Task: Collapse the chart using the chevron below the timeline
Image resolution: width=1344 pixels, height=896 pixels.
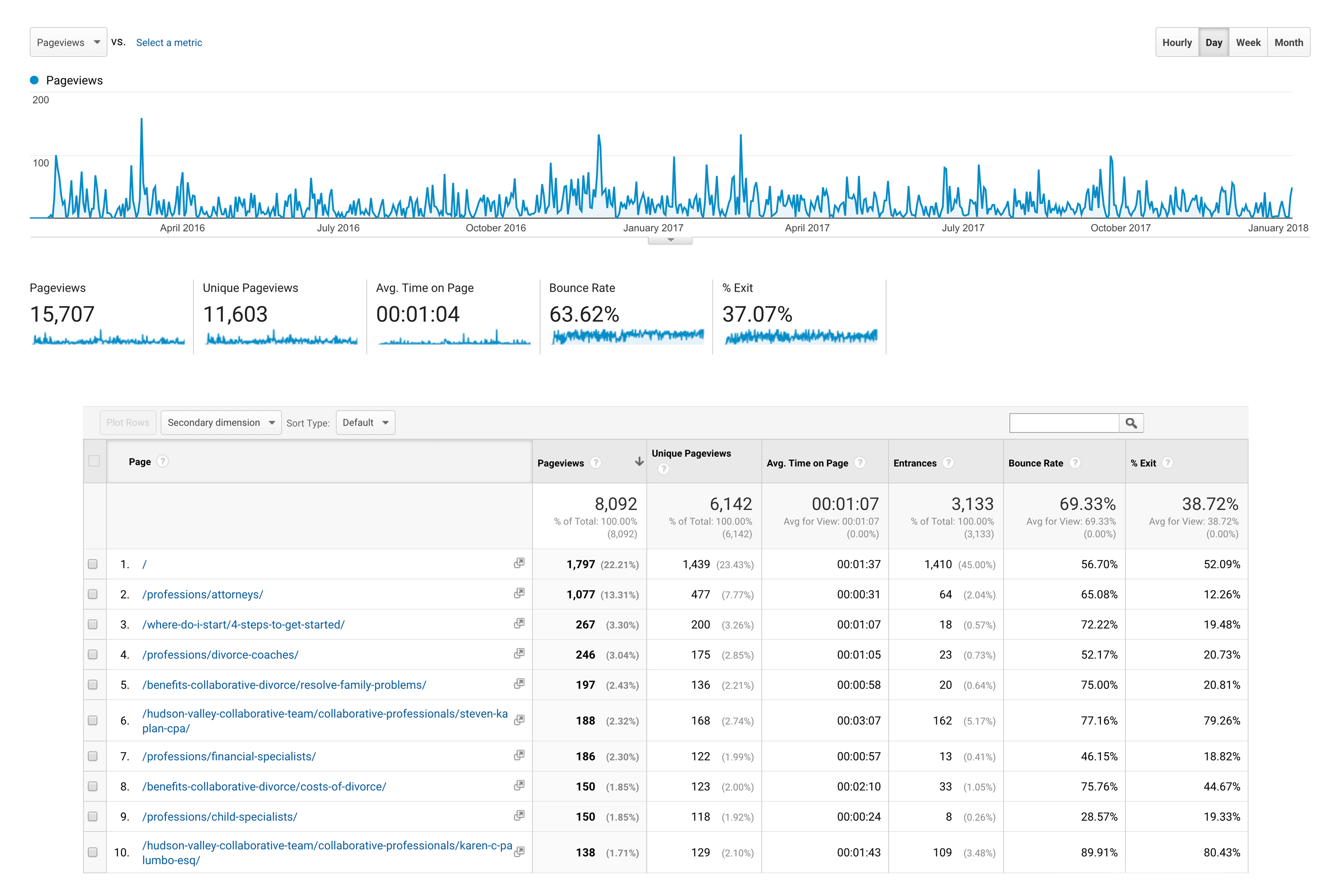Action: (670, 241)
